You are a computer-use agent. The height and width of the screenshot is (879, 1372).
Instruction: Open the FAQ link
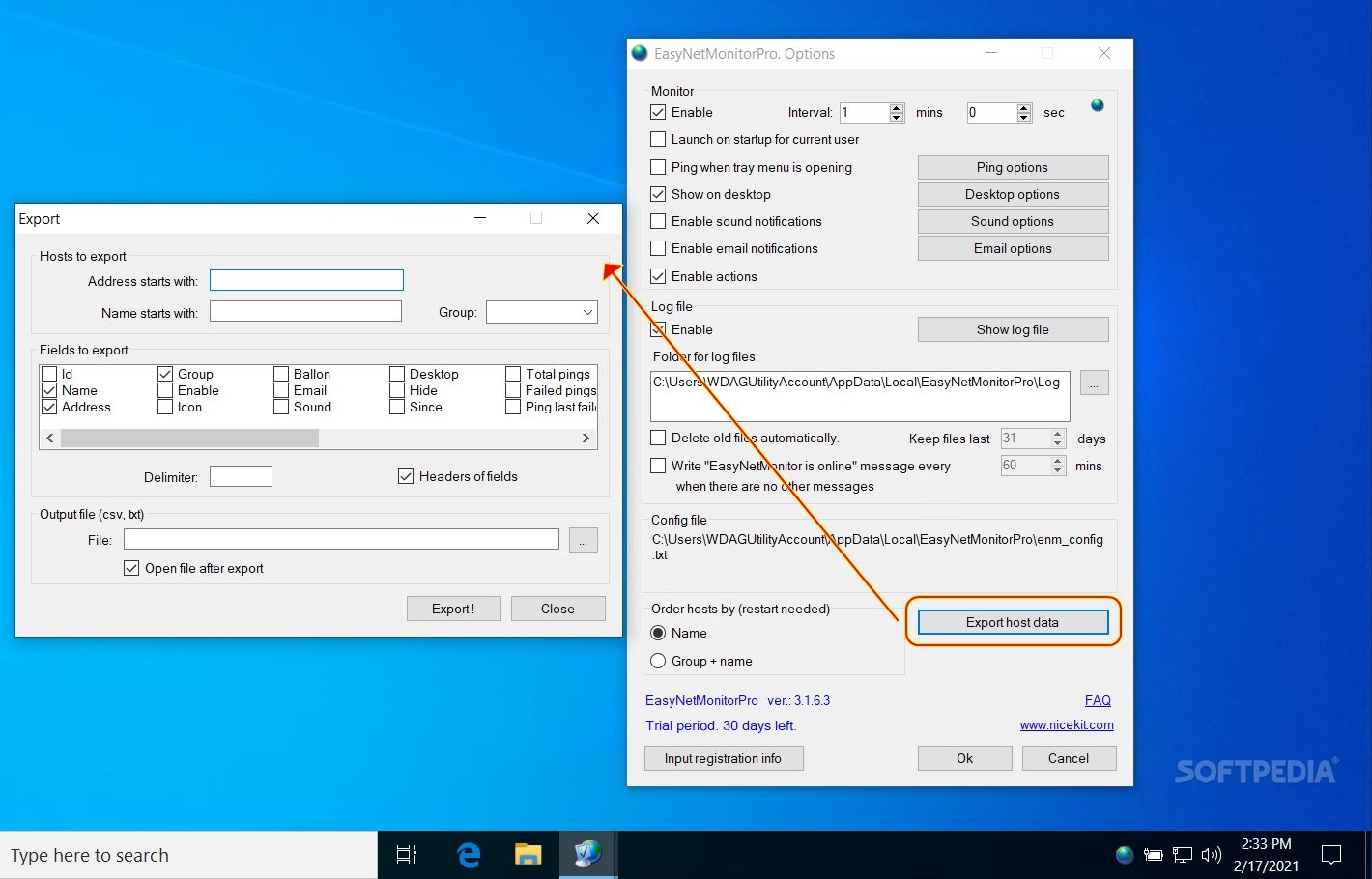[1098, 700]
